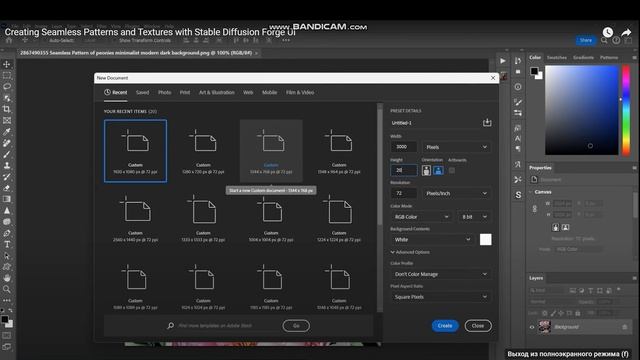The width and height of the screenshot is (640, 360).
Task: Select the Brush tool
Action: tap(7, 154)
